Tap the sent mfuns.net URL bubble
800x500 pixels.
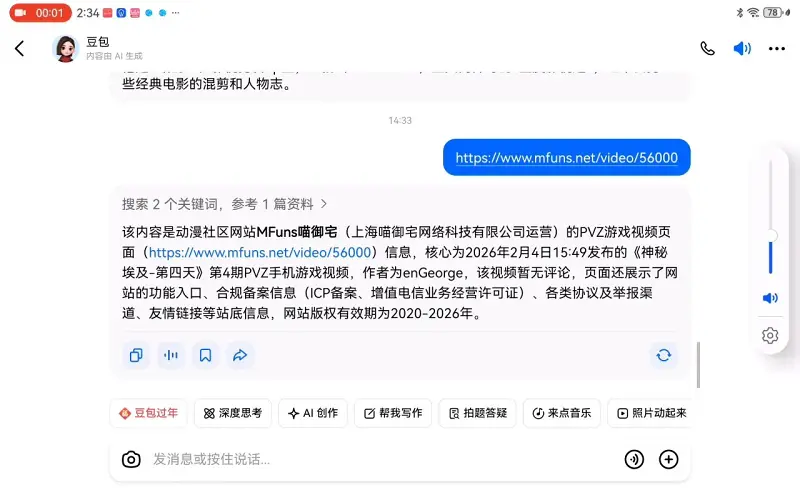[x=566, y=158]
